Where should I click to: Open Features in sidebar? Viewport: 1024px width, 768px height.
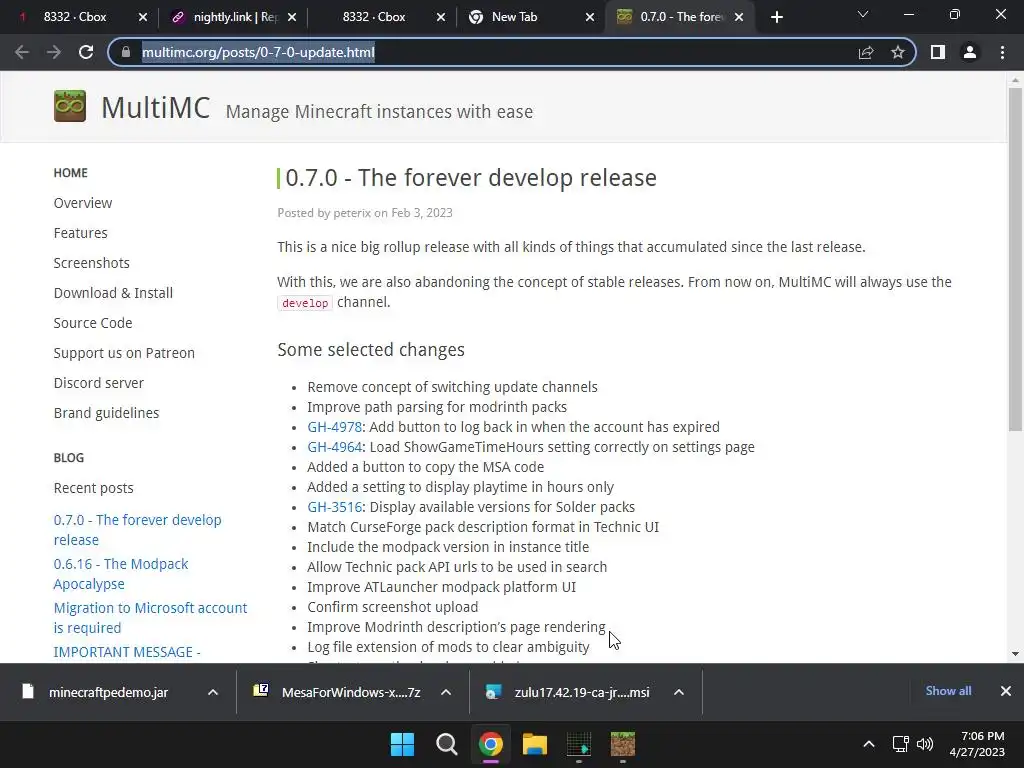tap(80, 233)
